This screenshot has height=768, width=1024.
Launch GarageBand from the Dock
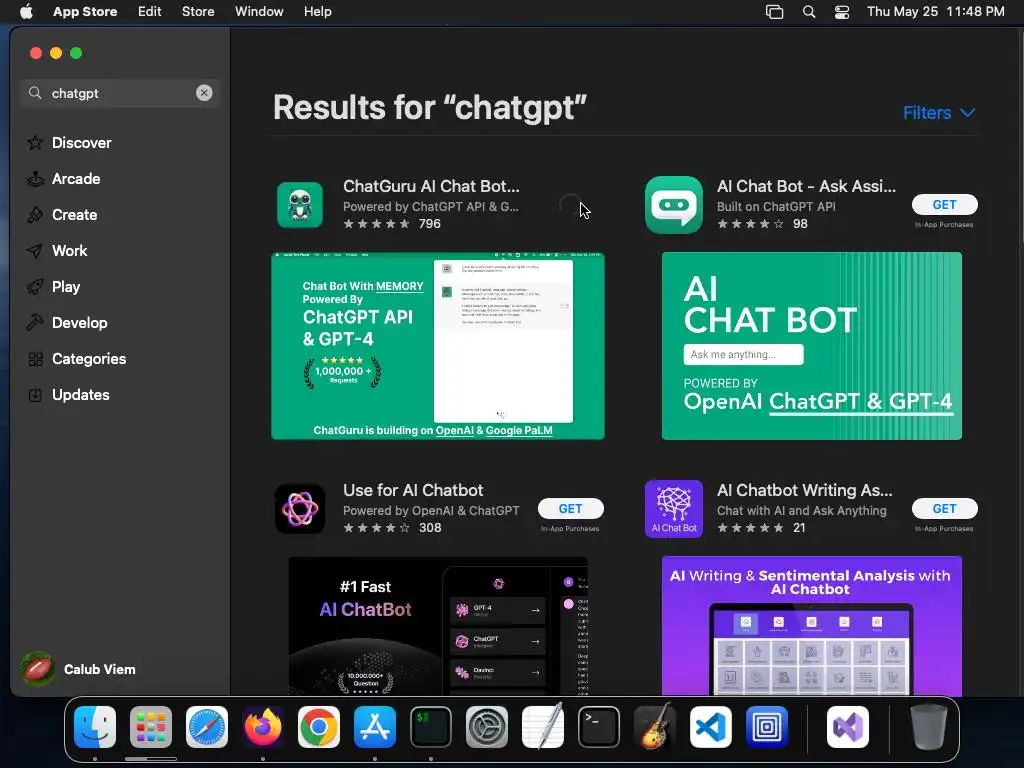click(655, 726)
